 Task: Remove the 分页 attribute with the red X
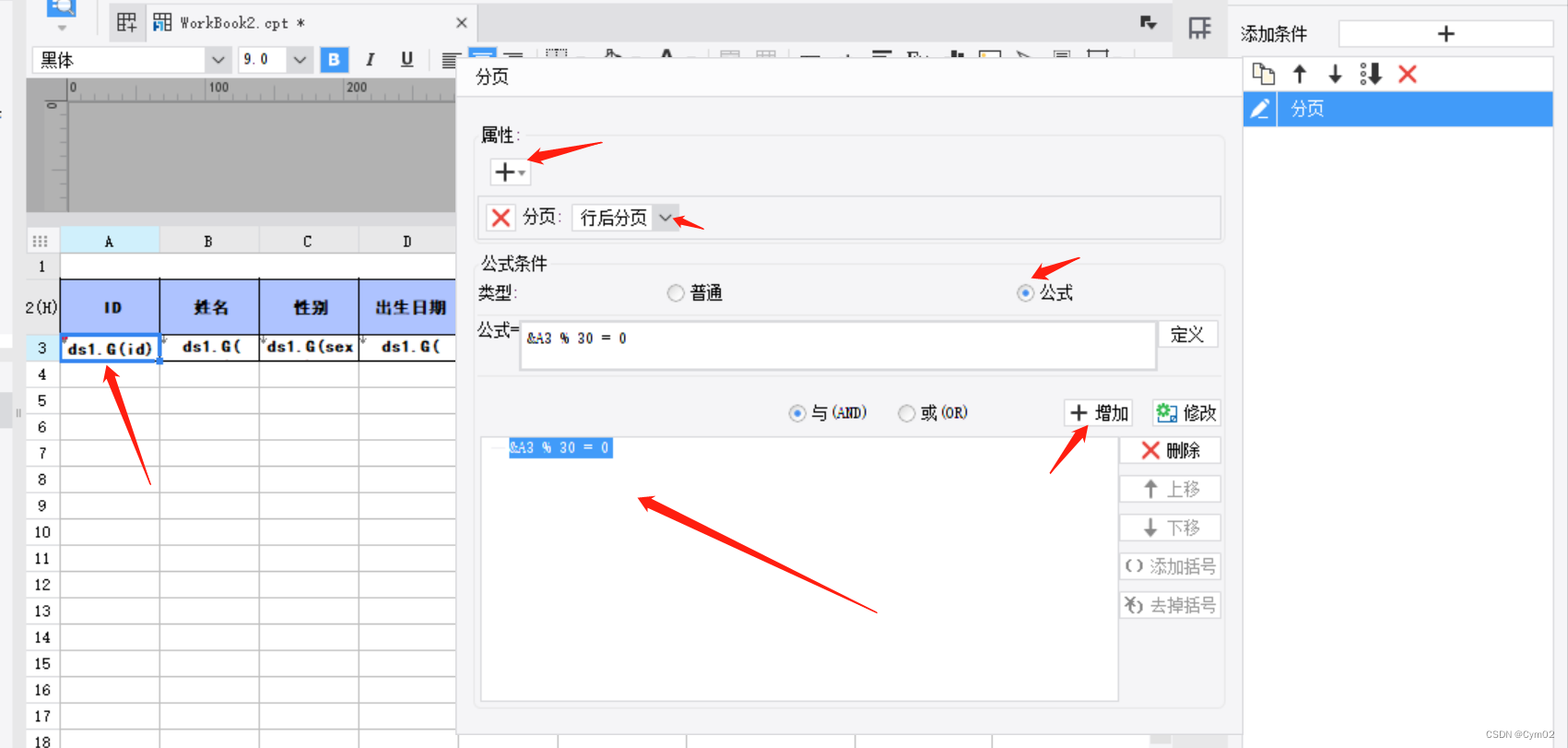[501, 218]
